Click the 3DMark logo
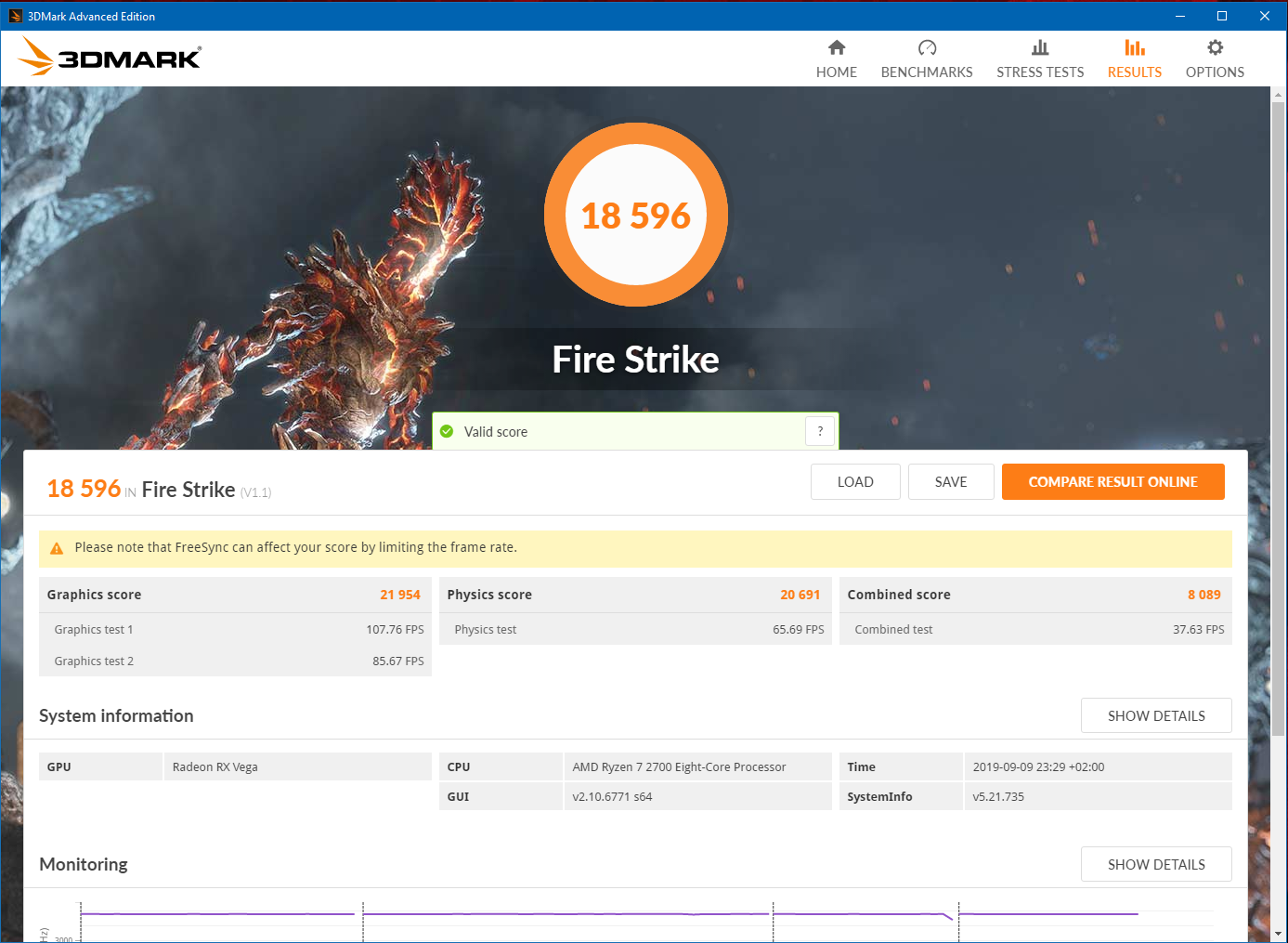The image size is (1288, 943). [x=110, y=57]
